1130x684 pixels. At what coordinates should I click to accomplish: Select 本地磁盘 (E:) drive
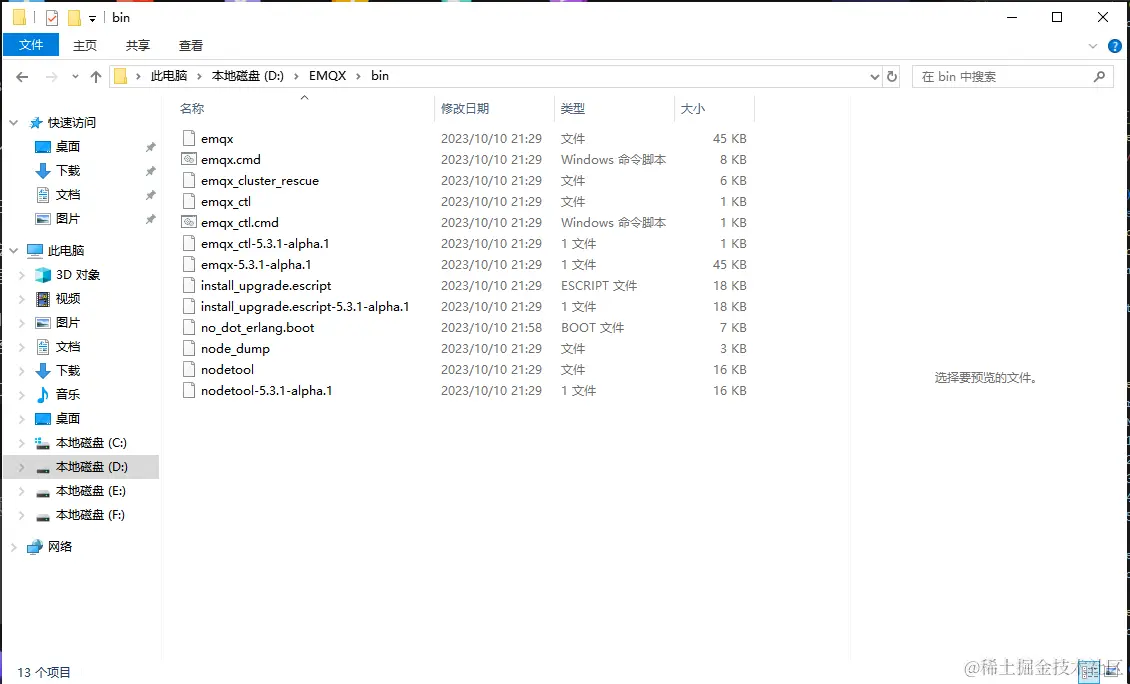[x=91, y=491]
